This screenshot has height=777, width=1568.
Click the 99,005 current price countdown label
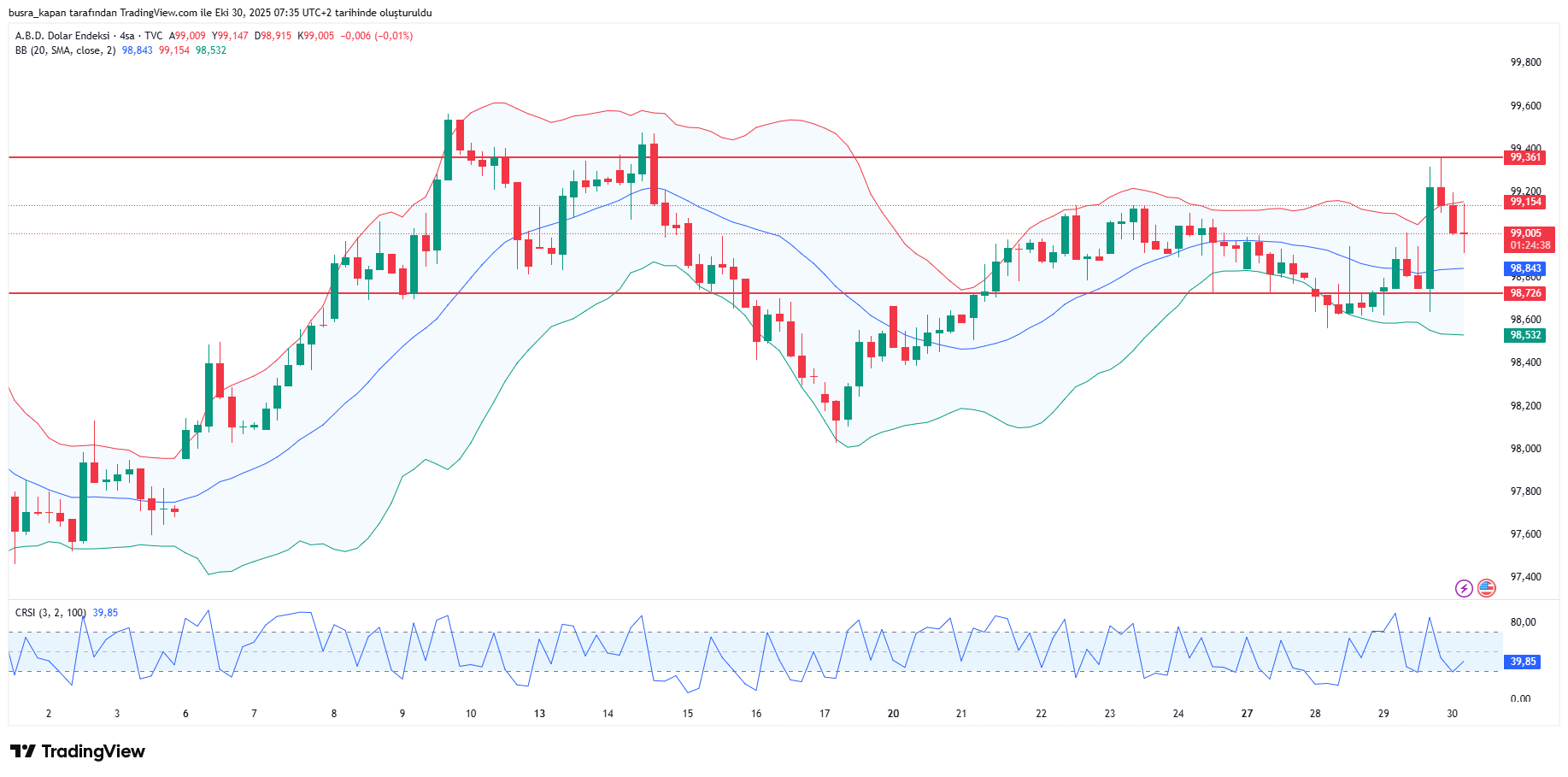click(1529, 239)
